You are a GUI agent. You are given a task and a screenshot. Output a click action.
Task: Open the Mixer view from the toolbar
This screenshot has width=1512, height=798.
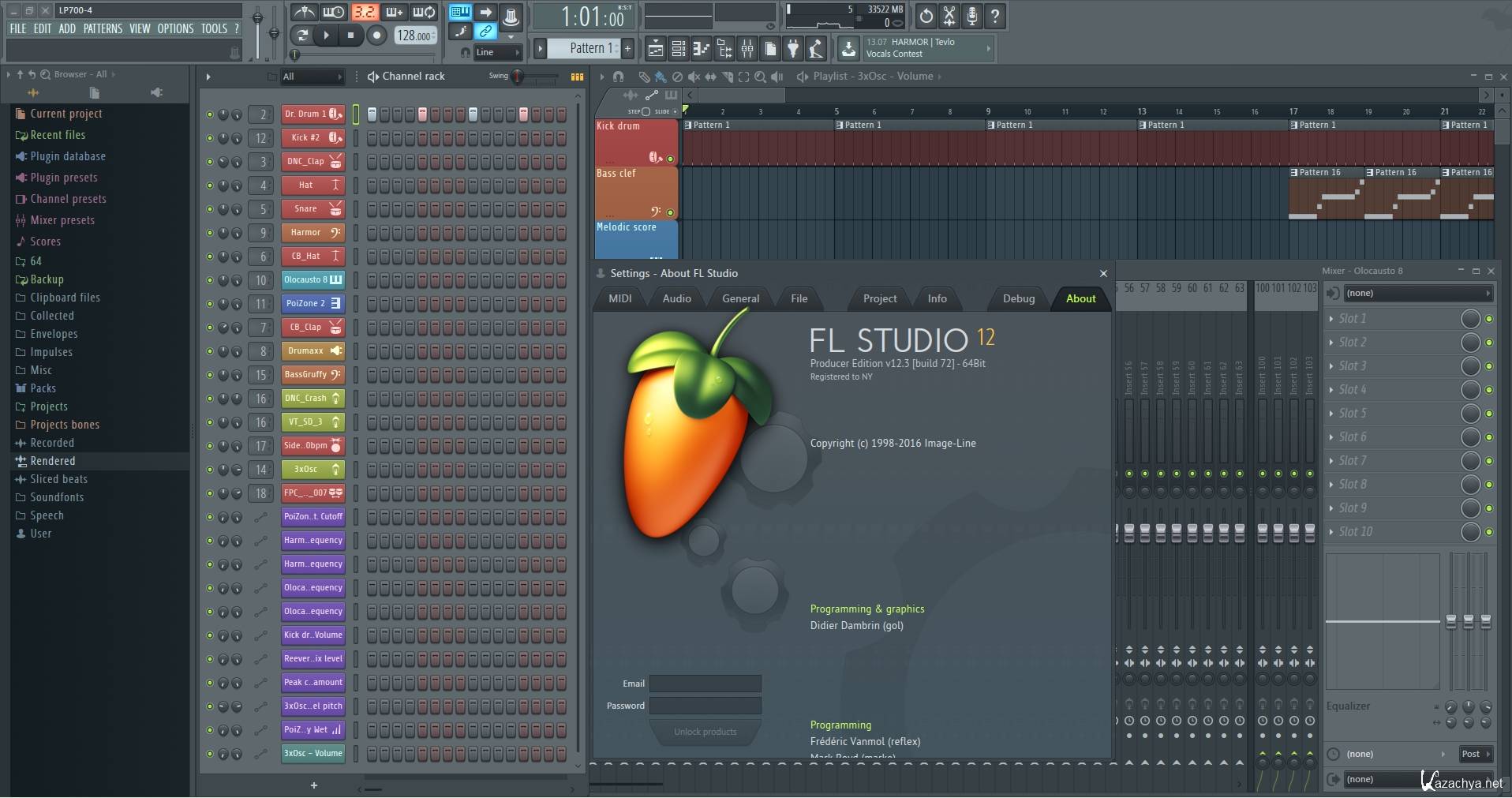pos(747,49)
